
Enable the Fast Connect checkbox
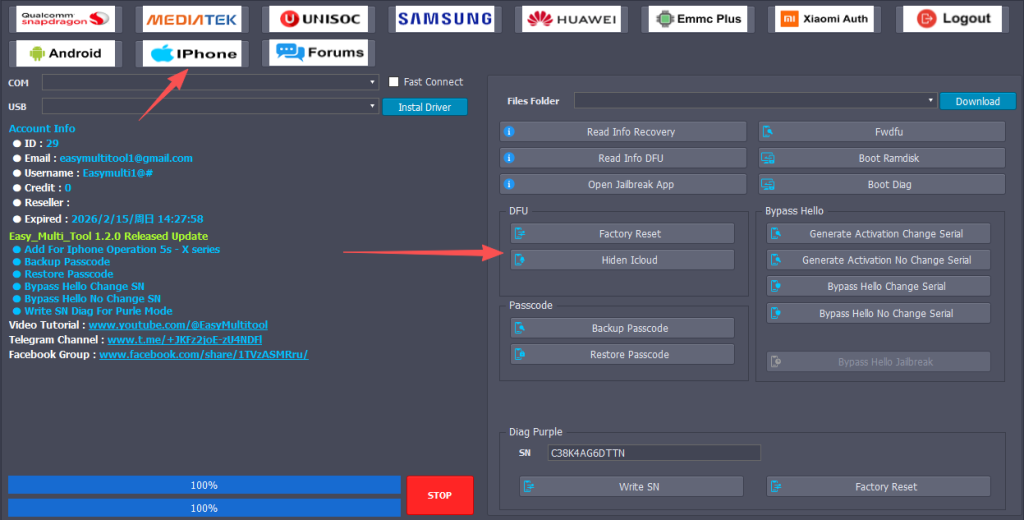click(394, 82)
